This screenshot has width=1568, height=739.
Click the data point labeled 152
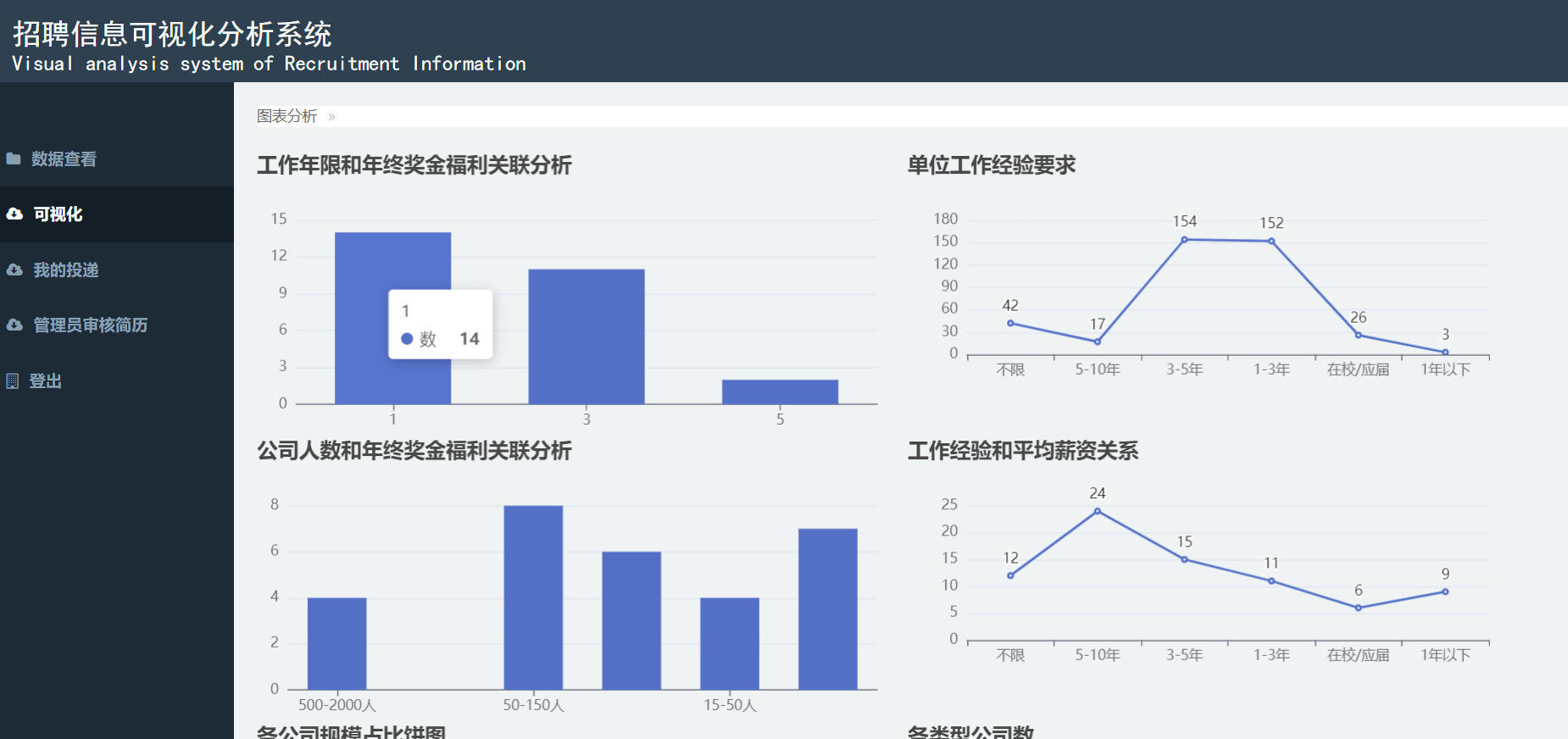pyautogui.click(x=1271, y=242)
